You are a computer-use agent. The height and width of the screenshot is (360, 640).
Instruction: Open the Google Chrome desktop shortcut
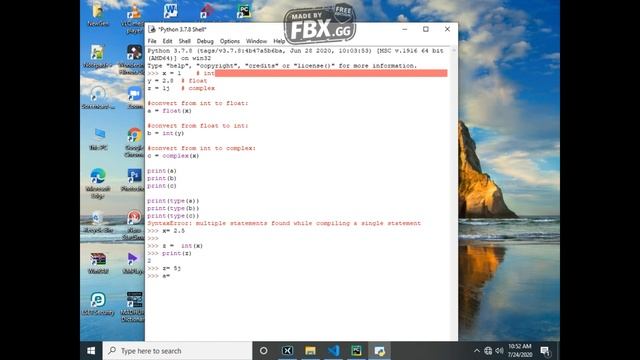click(x=134, y=142)
